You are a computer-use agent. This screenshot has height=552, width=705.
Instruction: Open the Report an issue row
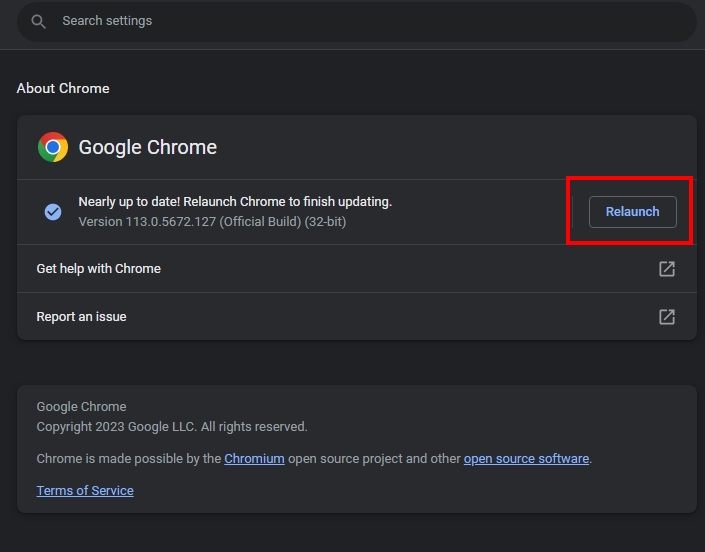pyautogui.click(x=81, y=316)
